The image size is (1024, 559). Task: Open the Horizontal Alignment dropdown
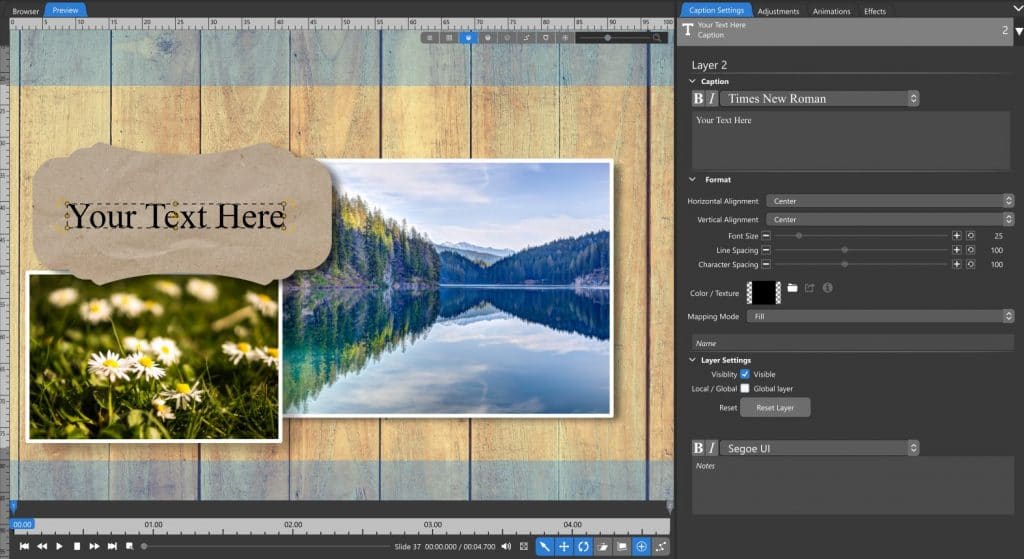pyautogui.click(x=890, y=201)
